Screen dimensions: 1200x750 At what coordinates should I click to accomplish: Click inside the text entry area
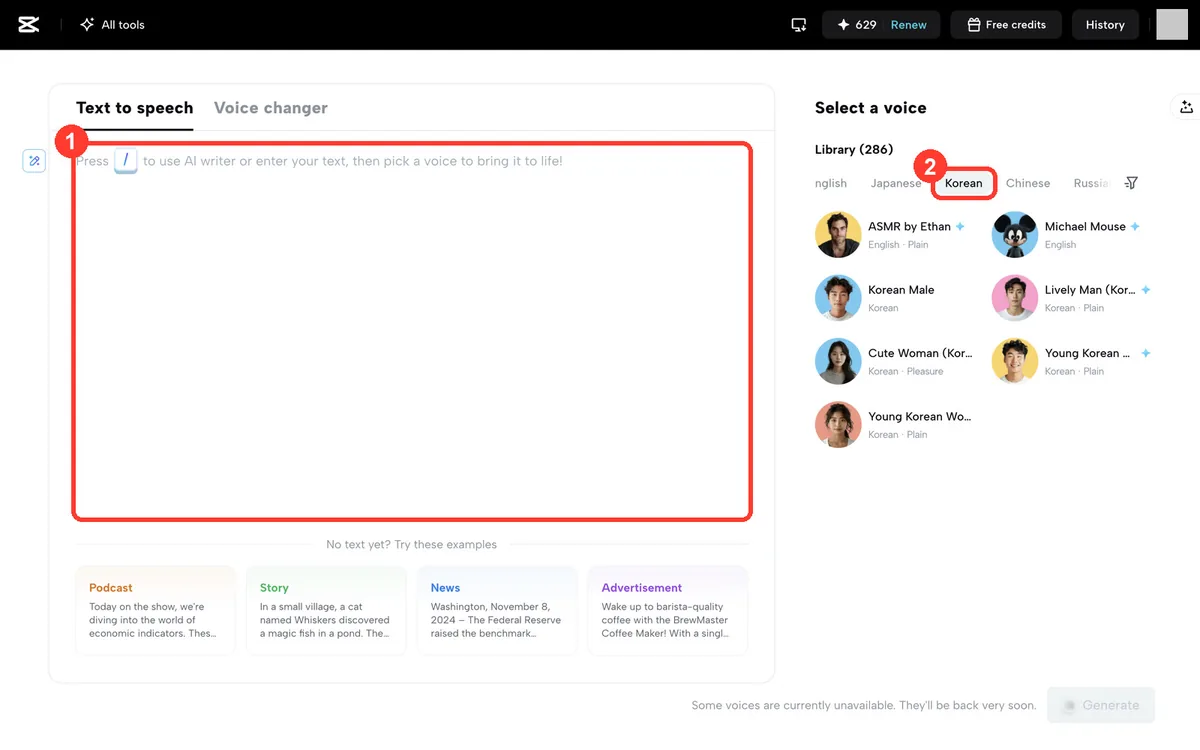412,331
